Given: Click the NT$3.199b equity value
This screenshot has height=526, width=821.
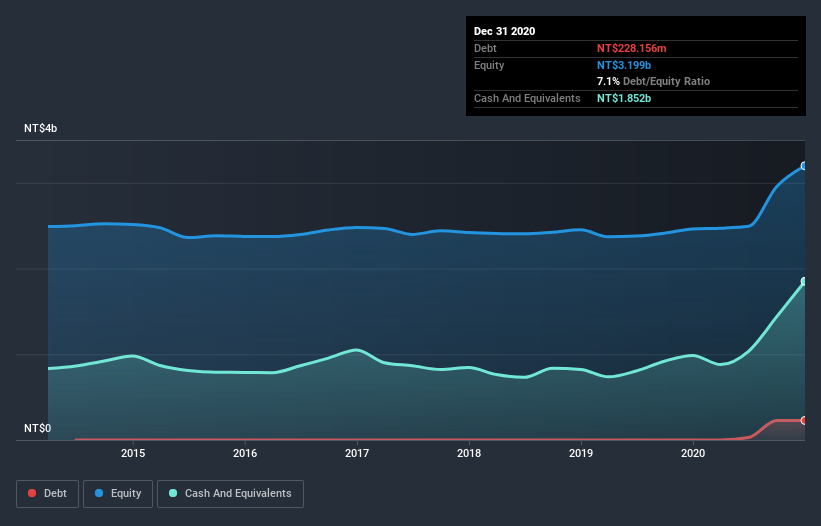Looking at the screenshot, I should click(624, 65).
